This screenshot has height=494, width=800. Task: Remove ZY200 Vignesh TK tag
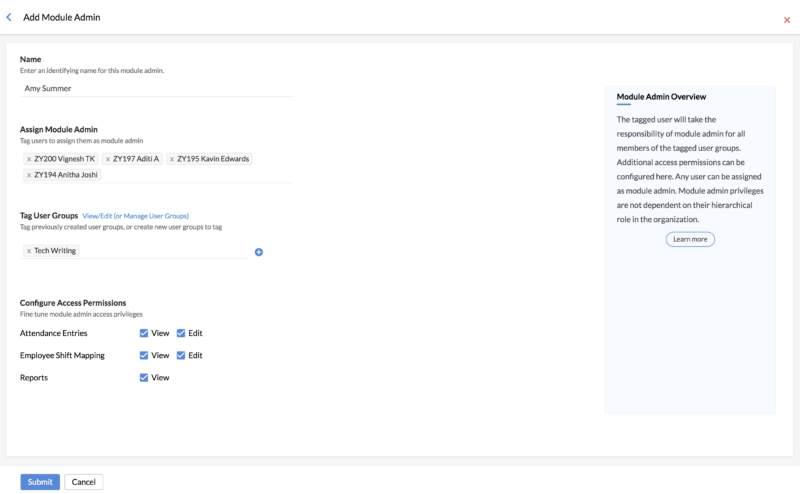click(x=29, y=159)
